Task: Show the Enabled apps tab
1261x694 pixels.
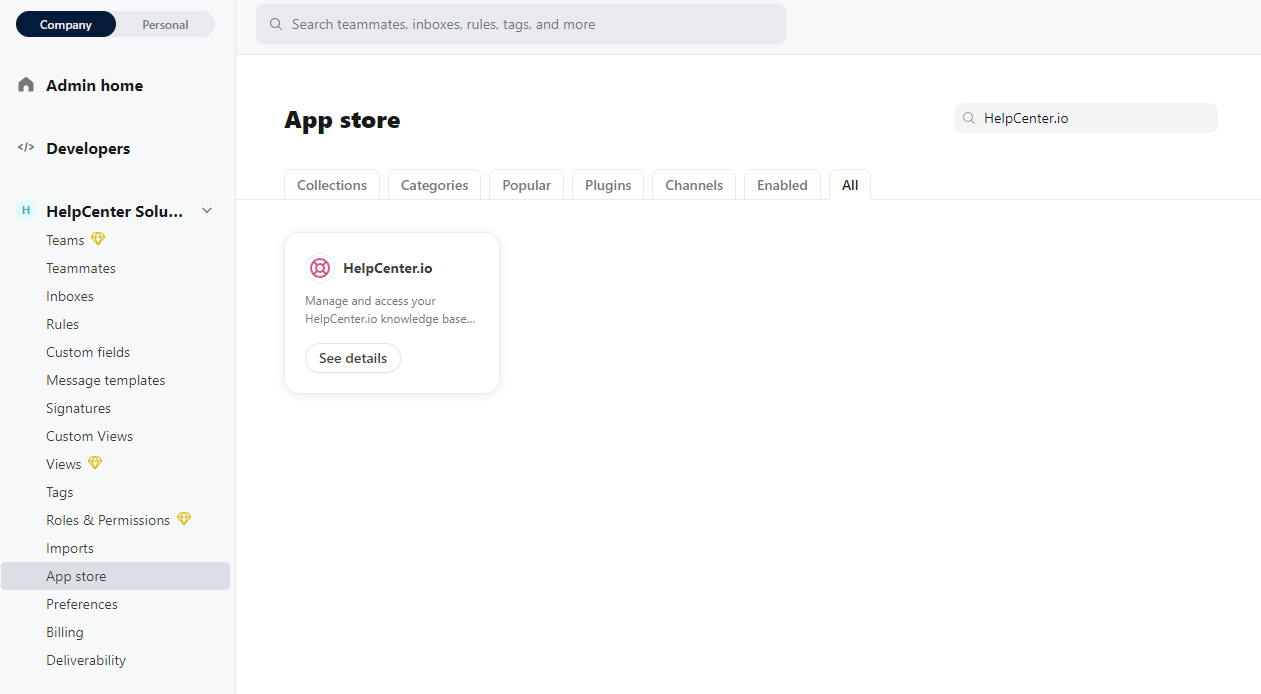Action: pos(782,185)
